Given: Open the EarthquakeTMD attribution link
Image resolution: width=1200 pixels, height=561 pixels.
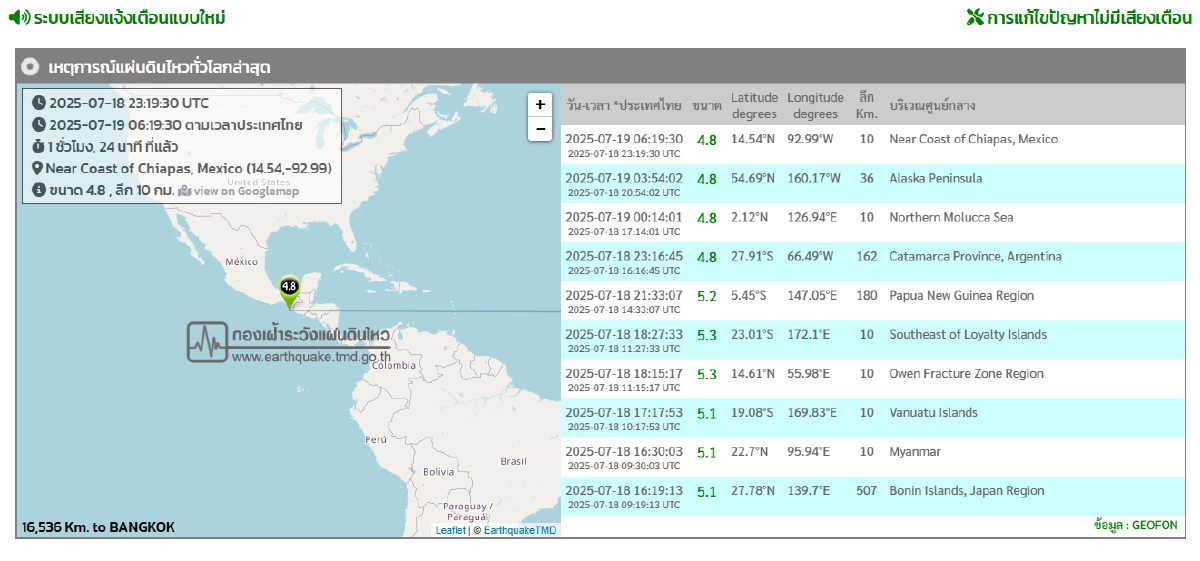Looking at the screenshot, I should click(520, 530).
